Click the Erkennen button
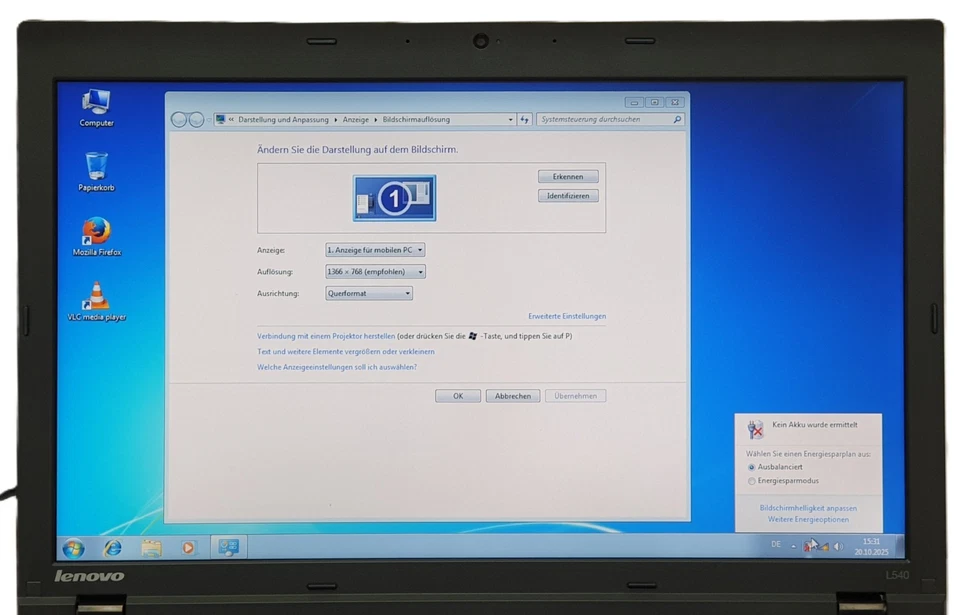This screenshot has width=960, height=615. (568, 176)
